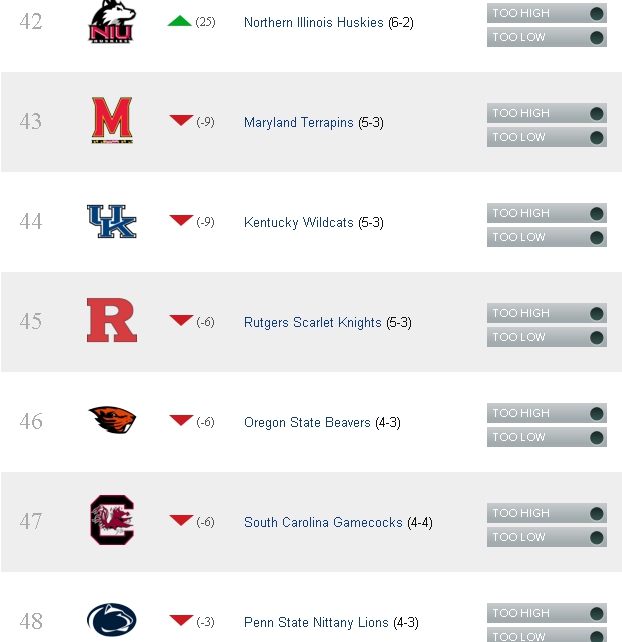622x642 pixels.
Task: Click the South Carolina Gamecocks logo
Action: coord(112,520)
